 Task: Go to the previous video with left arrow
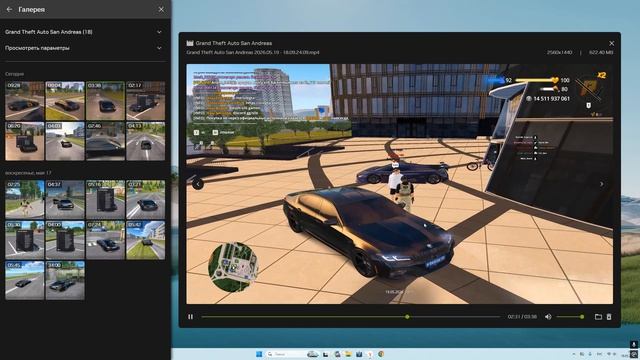tap(198, 184)
